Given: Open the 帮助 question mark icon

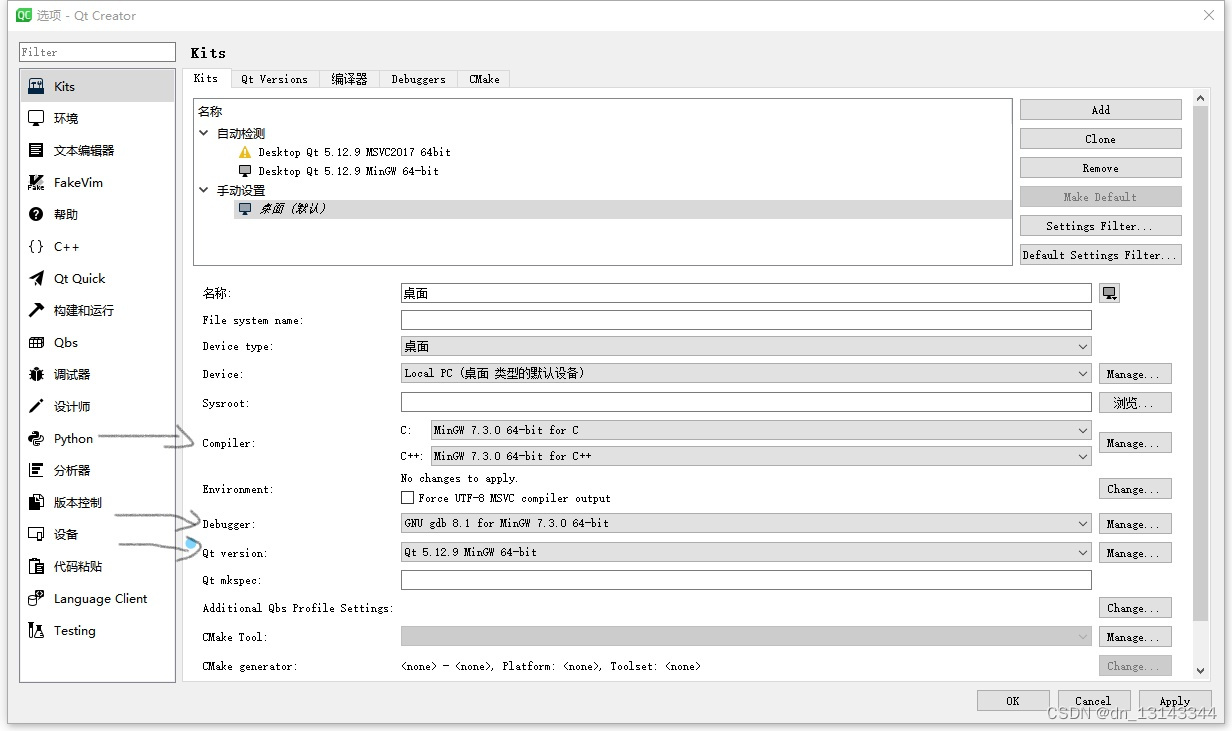Looking at the screenshot, I should [36, 214].
